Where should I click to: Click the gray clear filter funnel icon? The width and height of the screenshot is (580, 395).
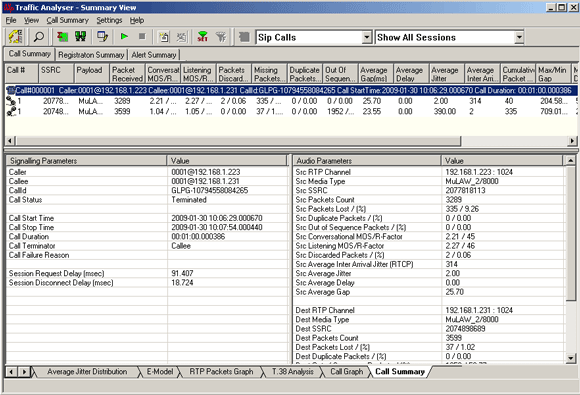point(221,37)
